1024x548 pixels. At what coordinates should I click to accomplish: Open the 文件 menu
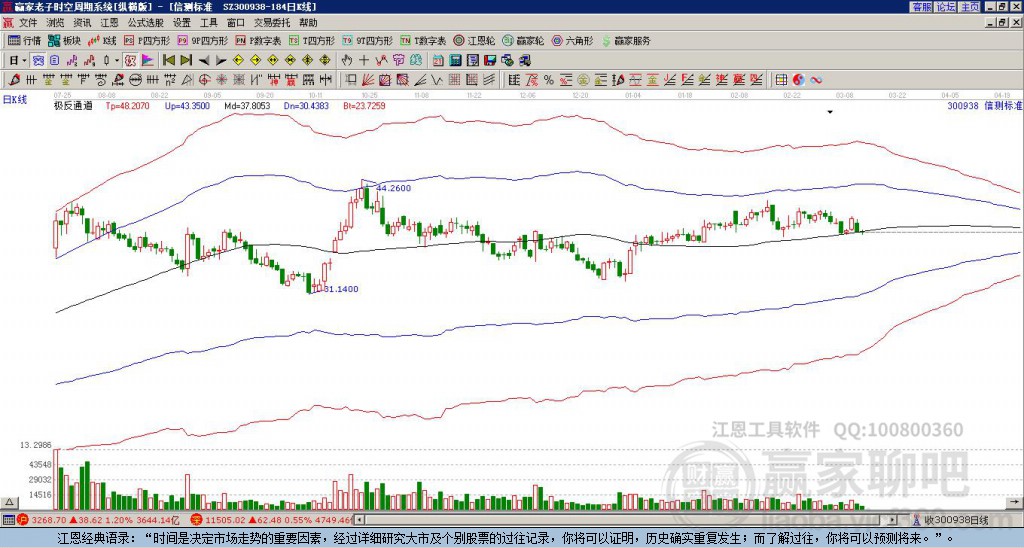(x=28, y=23)
